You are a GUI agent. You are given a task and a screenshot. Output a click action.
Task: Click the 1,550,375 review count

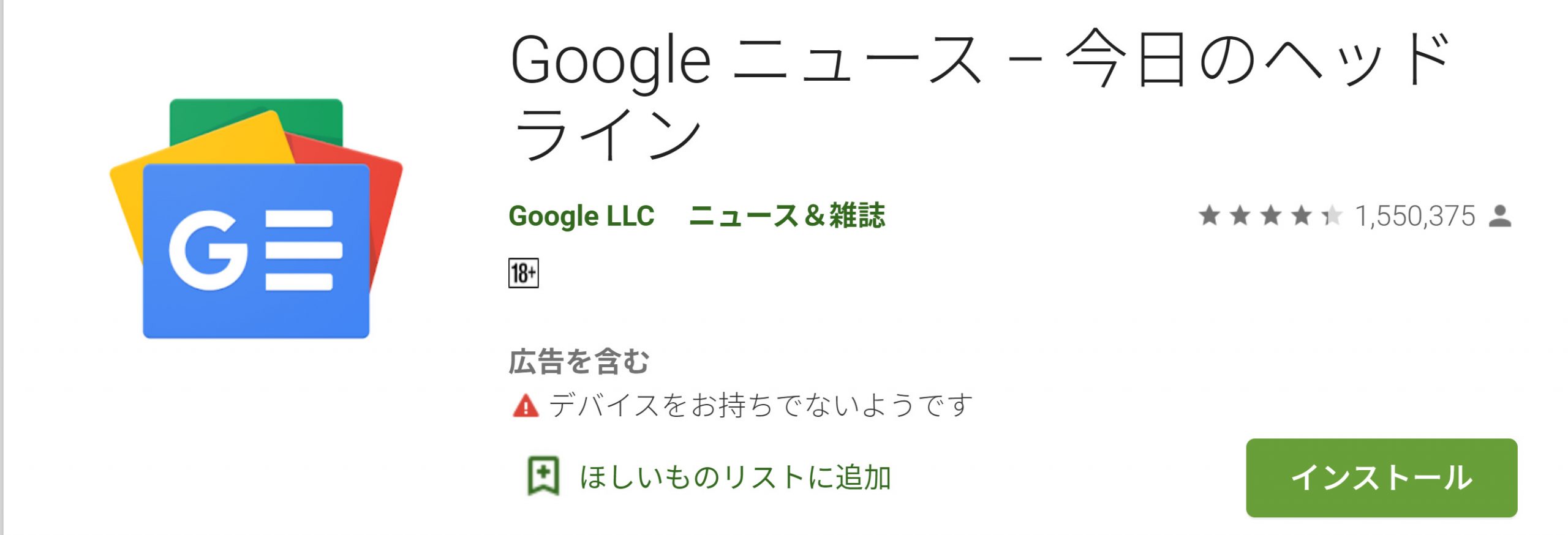point(1415,216)
